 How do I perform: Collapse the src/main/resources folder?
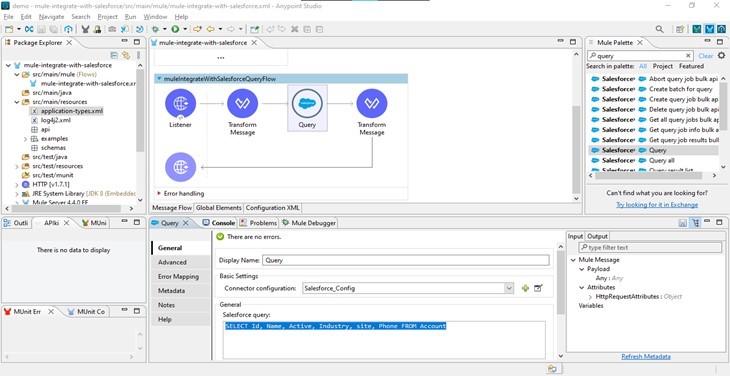coord(17,102)
